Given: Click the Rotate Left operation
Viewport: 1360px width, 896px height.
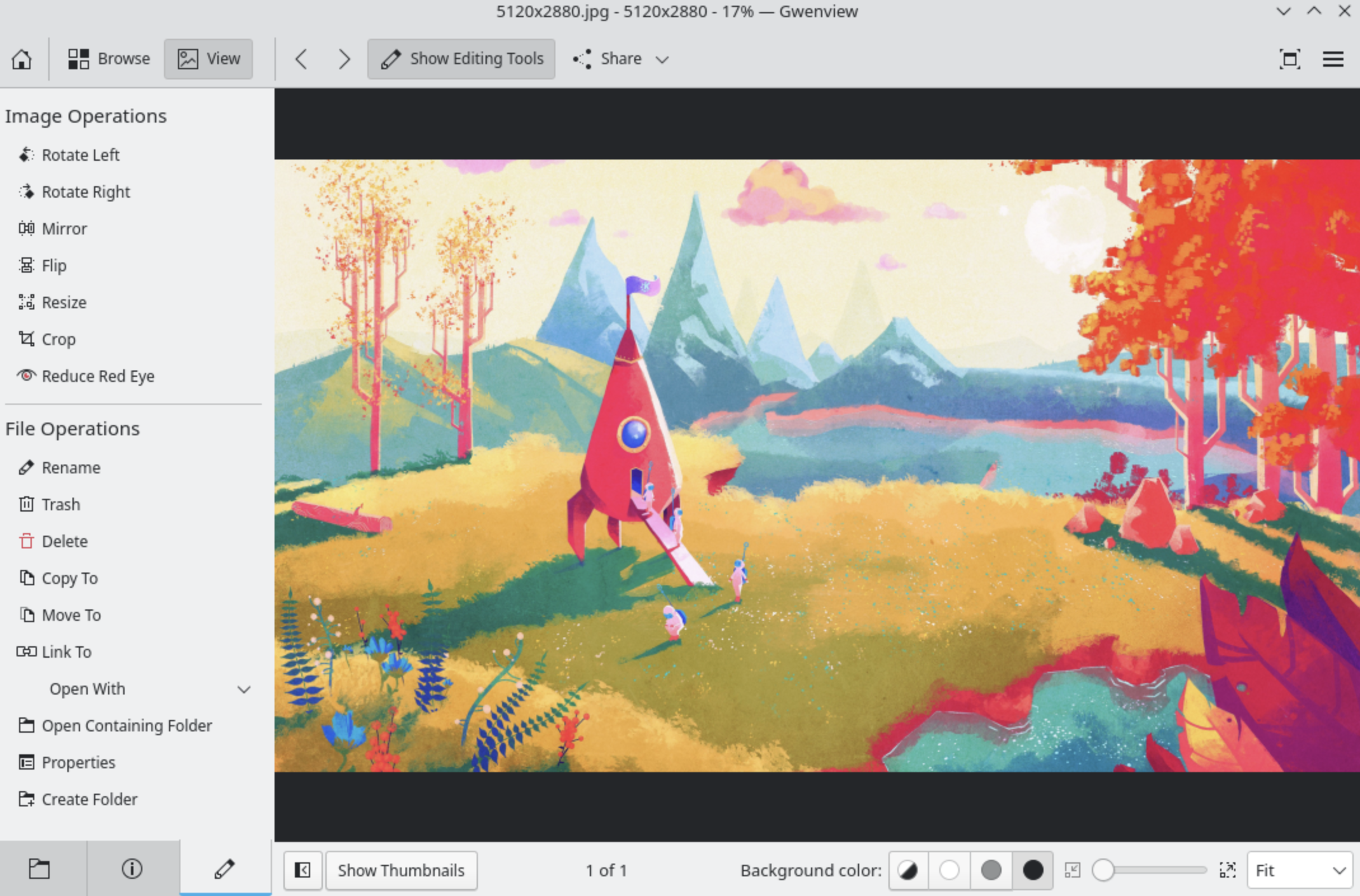Looking at the screenshot, I should [80, 155].
